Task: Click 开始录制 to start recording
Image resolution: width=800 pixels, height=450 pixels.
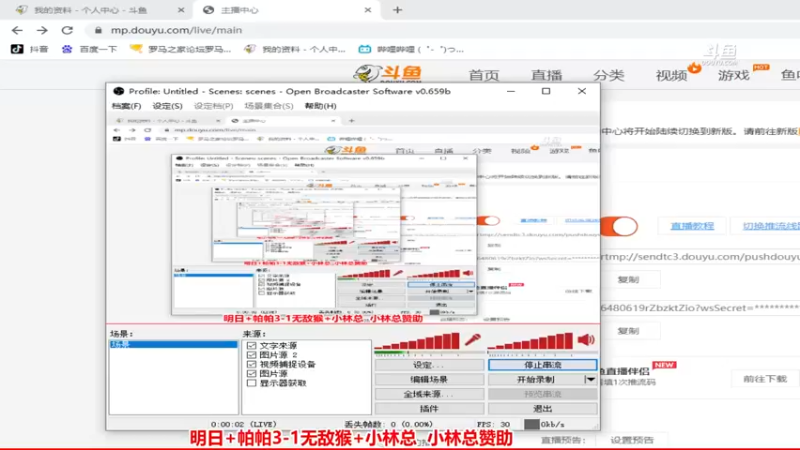Action: pyautogui.click(x=536, y=380)
